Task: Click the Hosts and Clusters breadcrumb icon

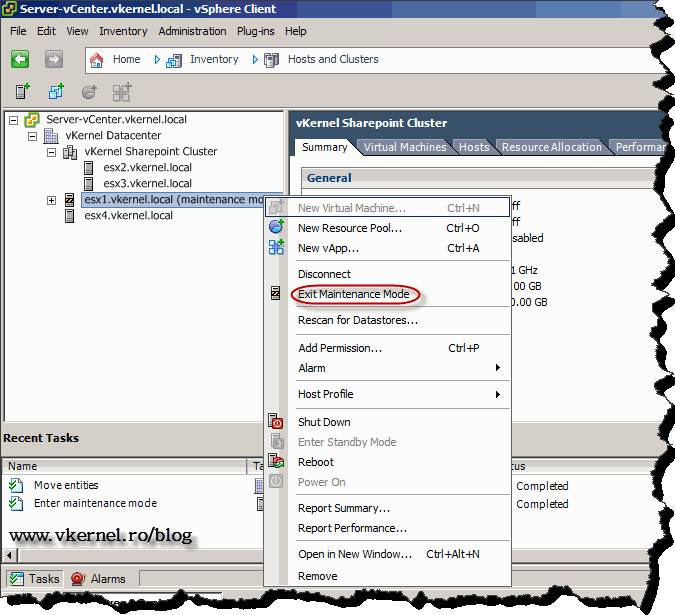Action: click(272, 60)
